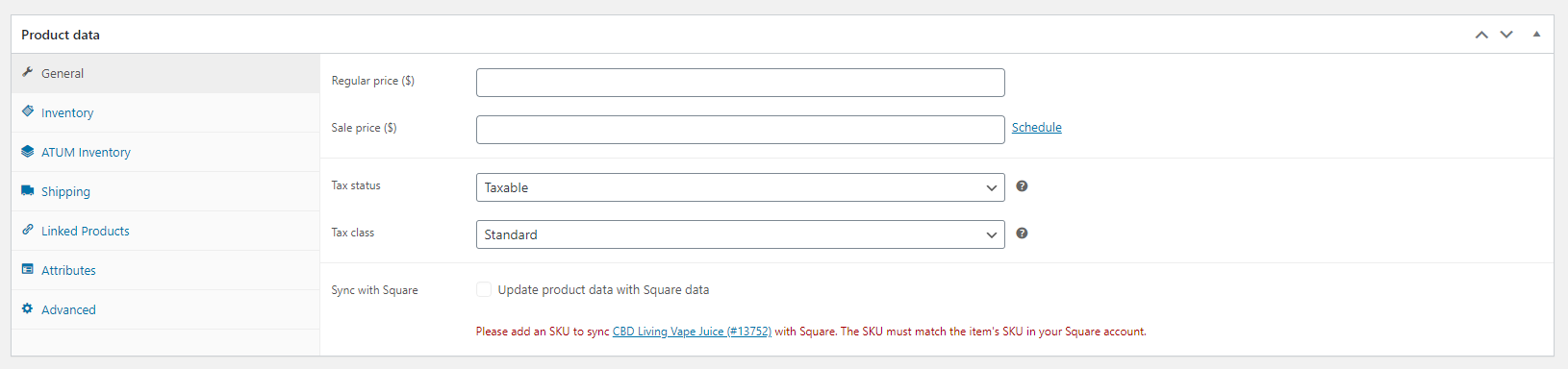Viewport: 1568px width, 369px height.
Task: Click the Tax status help icon
Action: coord(1022,186)
